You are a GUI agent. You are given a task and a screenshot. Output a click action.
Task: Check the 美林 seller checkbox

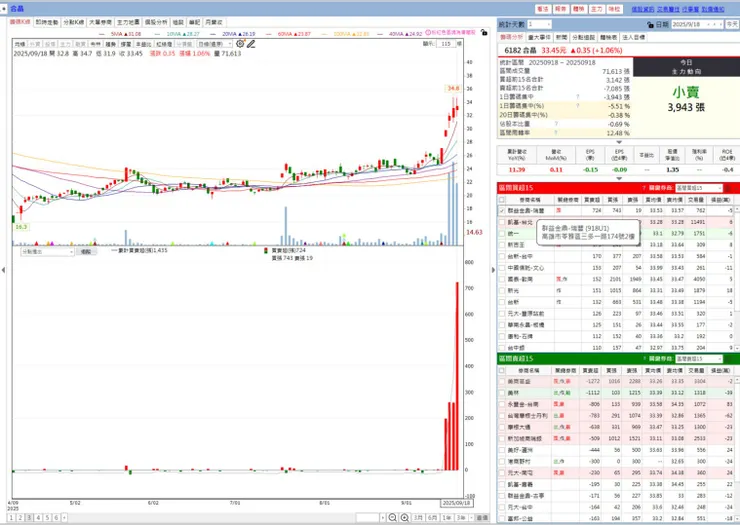[502, 393]
